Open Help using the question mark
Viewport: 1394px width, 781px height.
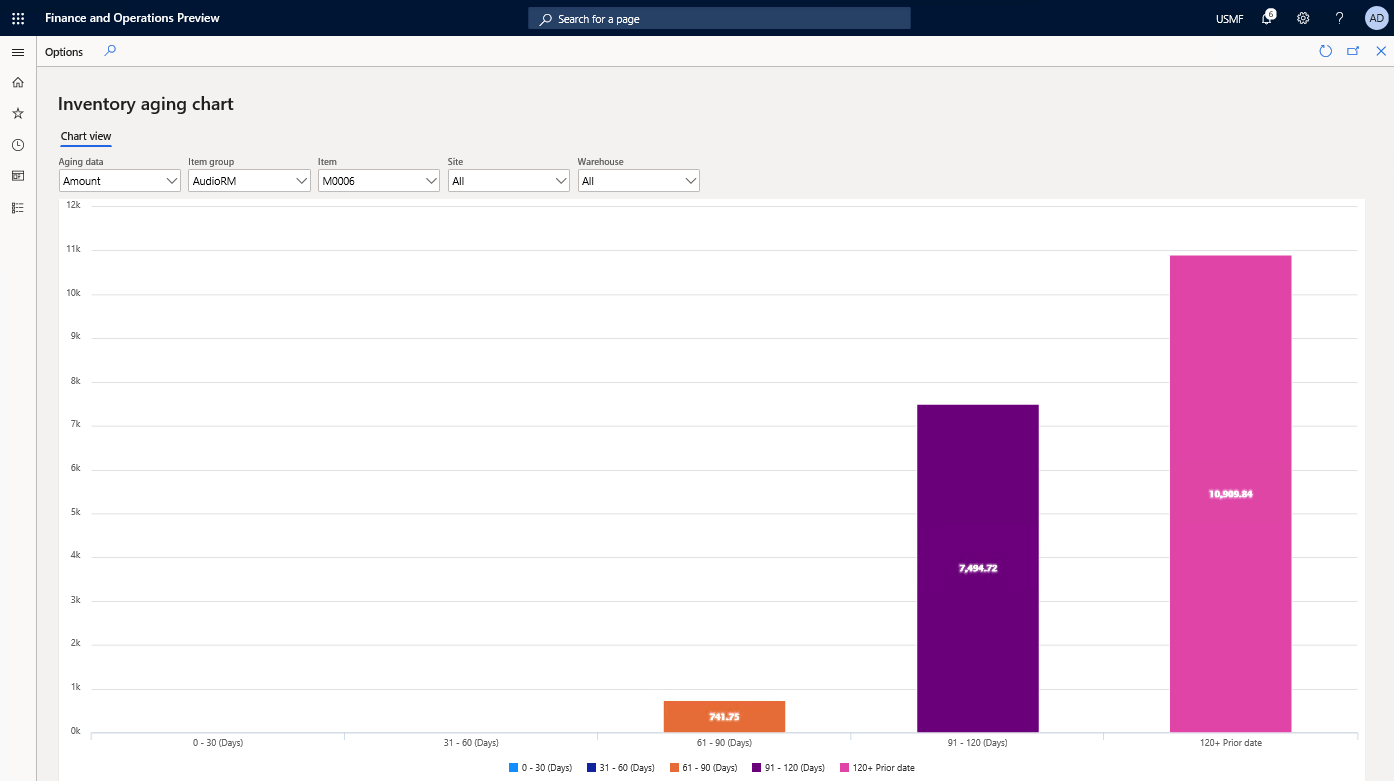coord(1339,18)
